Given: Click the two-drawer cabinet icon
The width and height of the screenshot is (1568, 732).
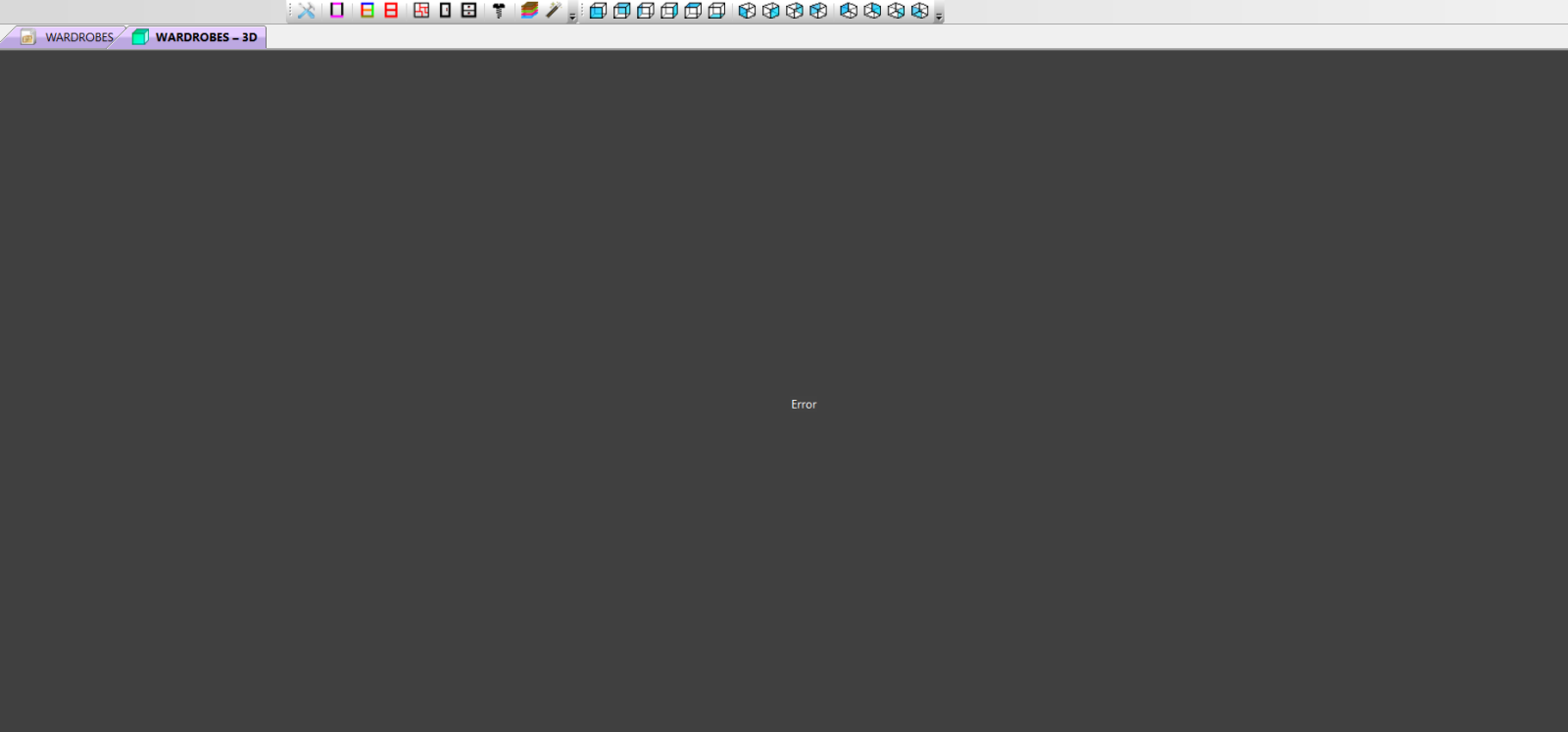Looking at the screenshot, I should point(468,11).
